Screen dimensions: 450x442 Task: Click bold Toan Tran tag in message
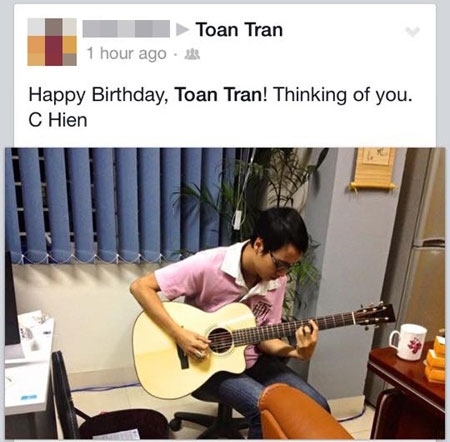[x=219, y=95]
